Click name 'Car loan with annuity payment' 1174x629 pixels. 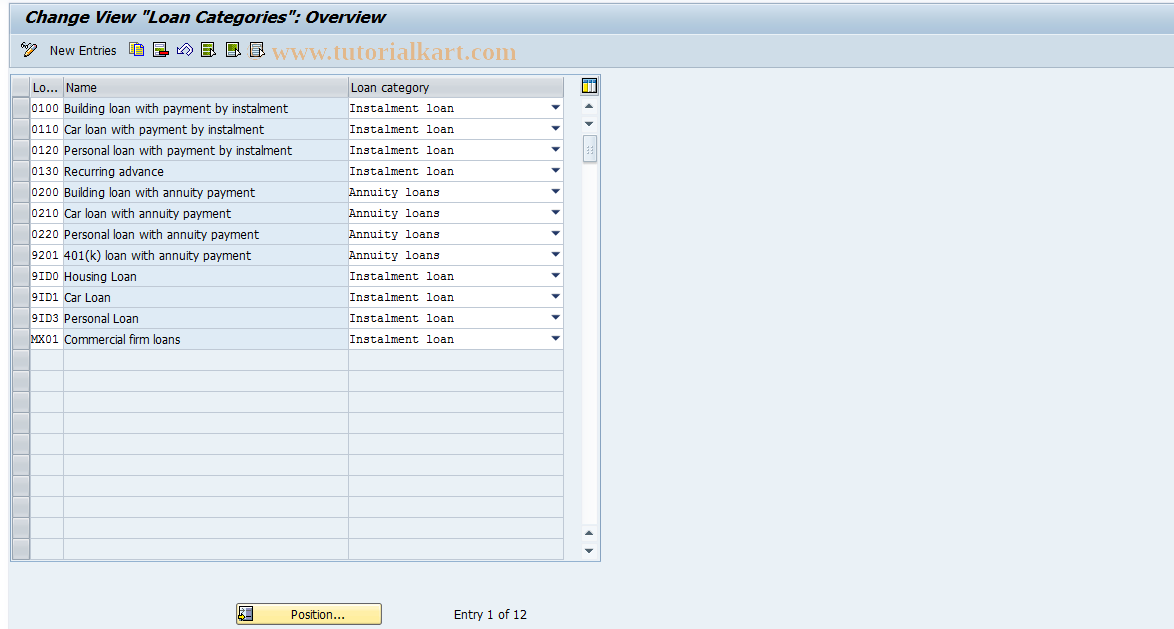click(x=147, y=213)
